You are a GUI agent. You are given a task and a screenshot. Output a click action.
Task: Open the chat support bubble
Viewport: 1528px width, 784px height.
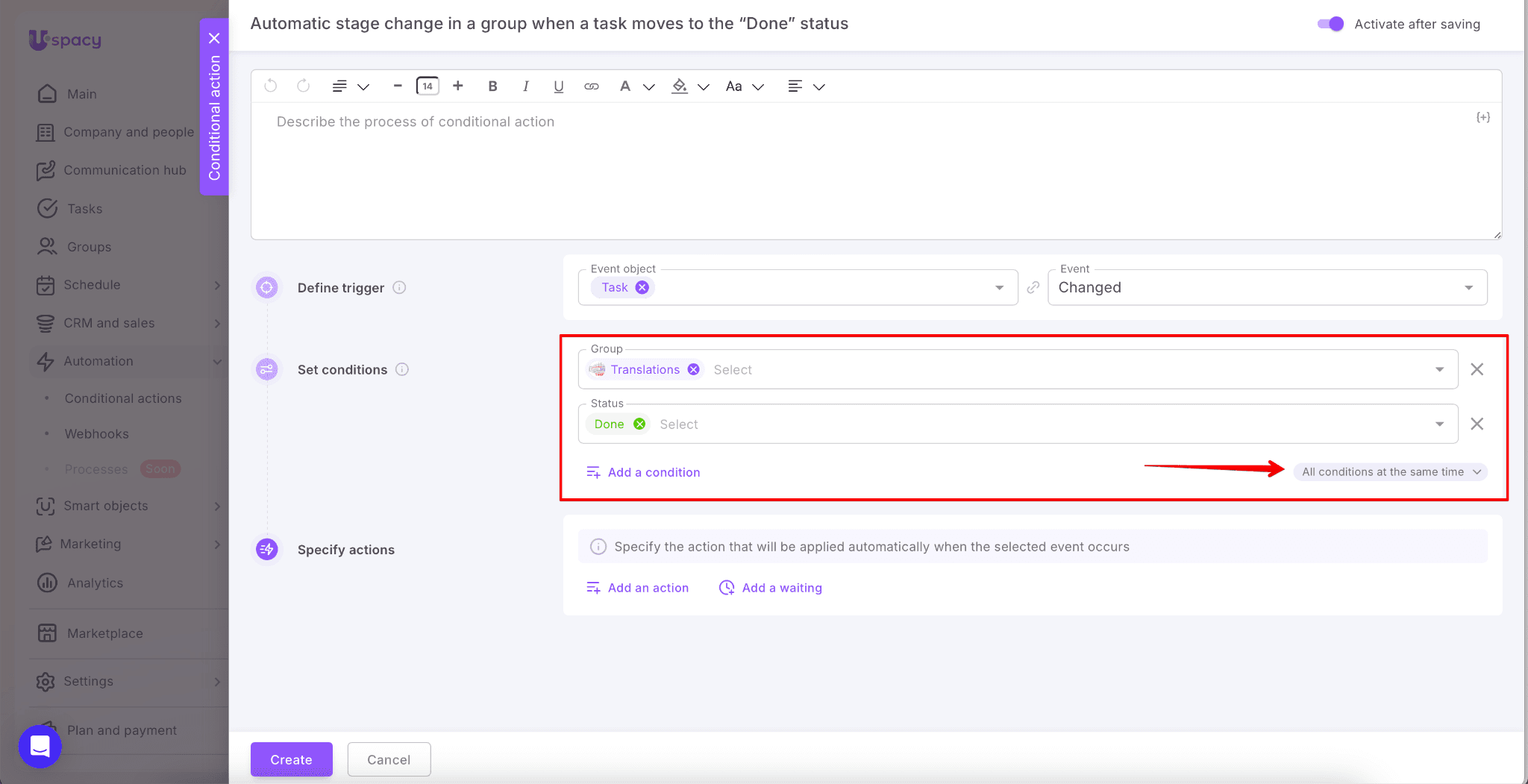(40, 746)
